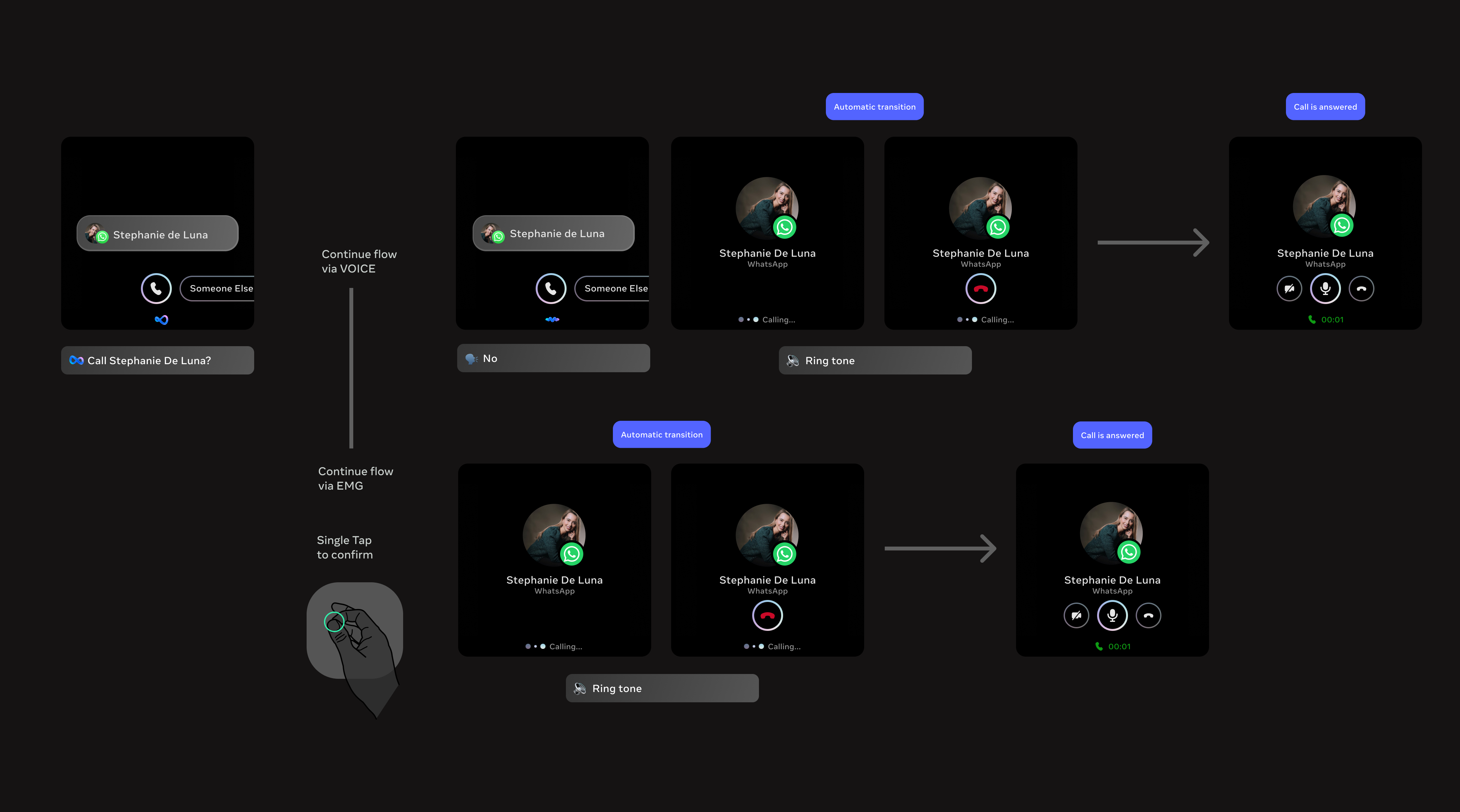This screenshot has height=812, width=1460.
Task: Select the 'Call is answered' badge
Action: coord(1325,106)
